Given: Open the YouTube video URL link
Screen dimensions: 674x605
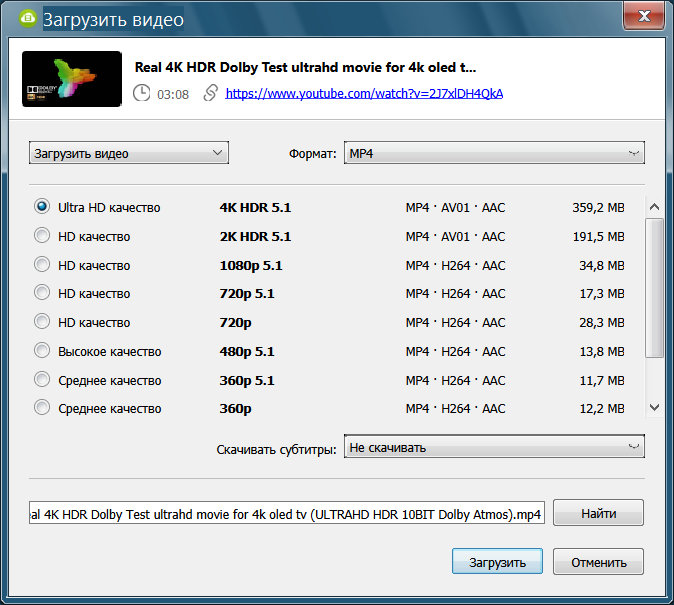Looking at the screenshot, I should (x=364, y=93).
